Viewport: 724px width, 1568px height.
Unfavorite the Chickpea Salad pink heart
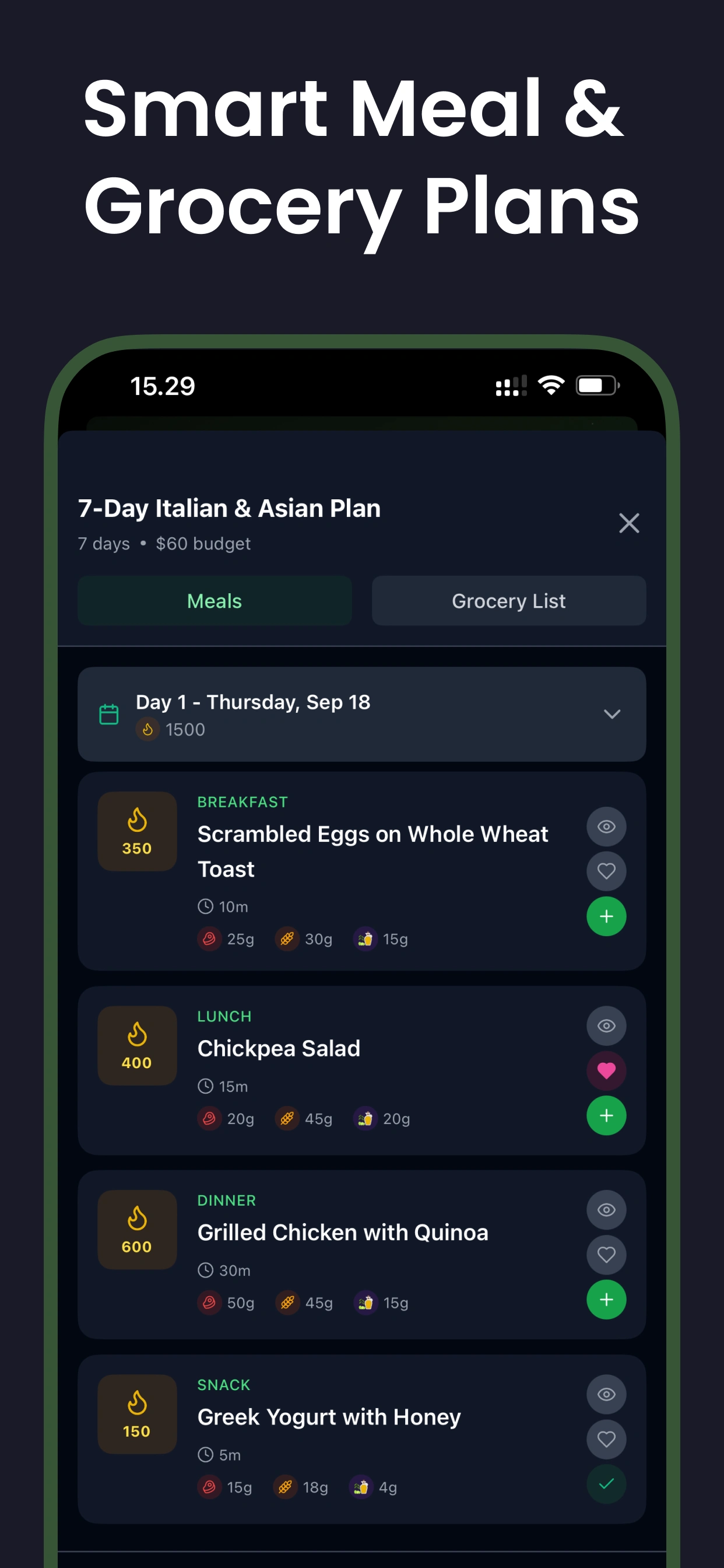click(x=606, y=1070)
